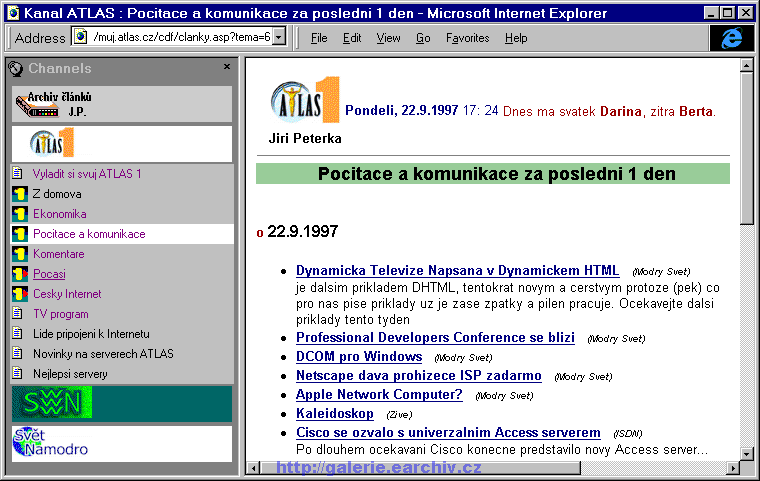
Task: Open Netscape dava prohizece ISP zadarmo article
Action: (419, 375)
